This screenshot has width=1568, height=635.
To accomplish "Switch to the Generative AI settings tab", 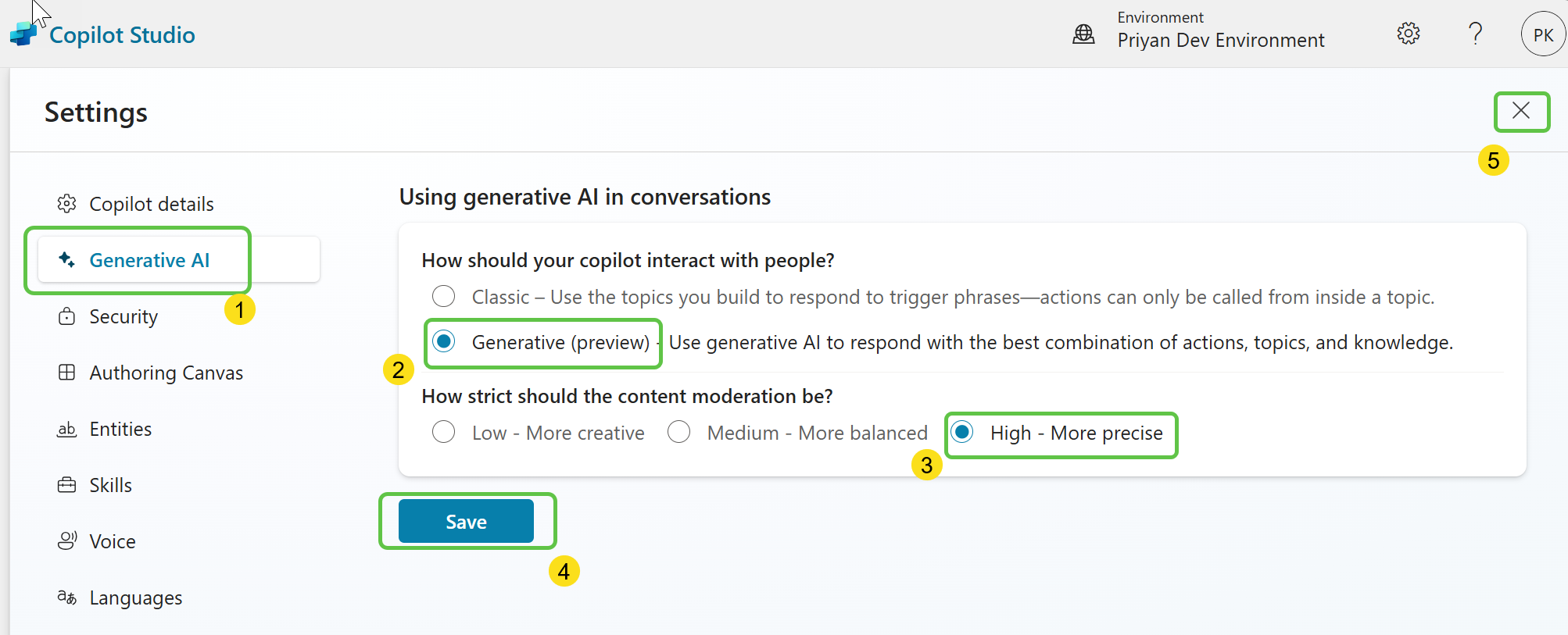I will (149, 260).
